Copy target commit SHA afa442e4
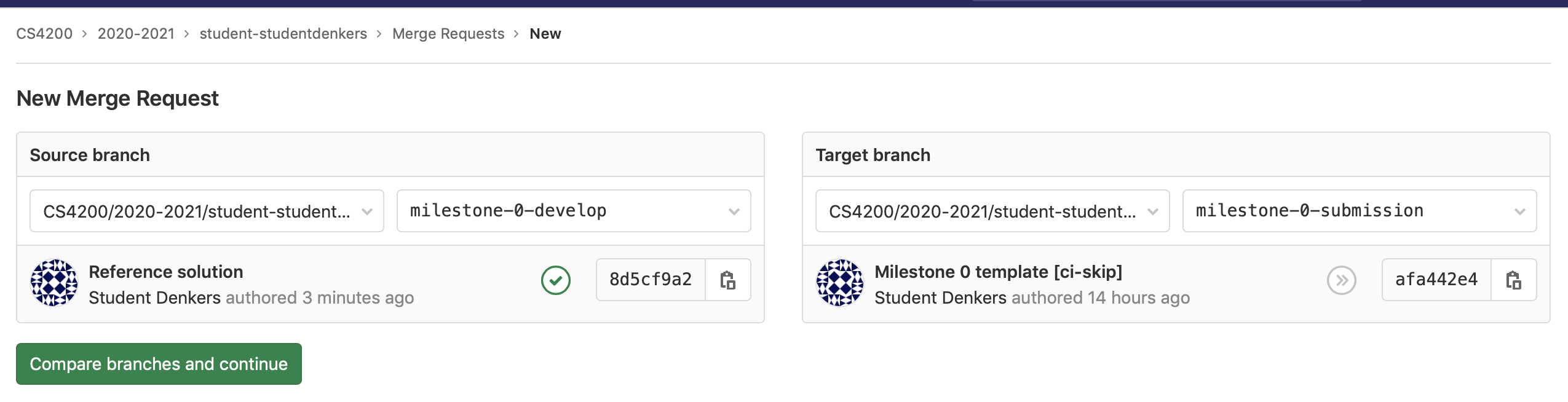The height and width of the screenshot is (402, 1568). click(x=1514, y=280)
